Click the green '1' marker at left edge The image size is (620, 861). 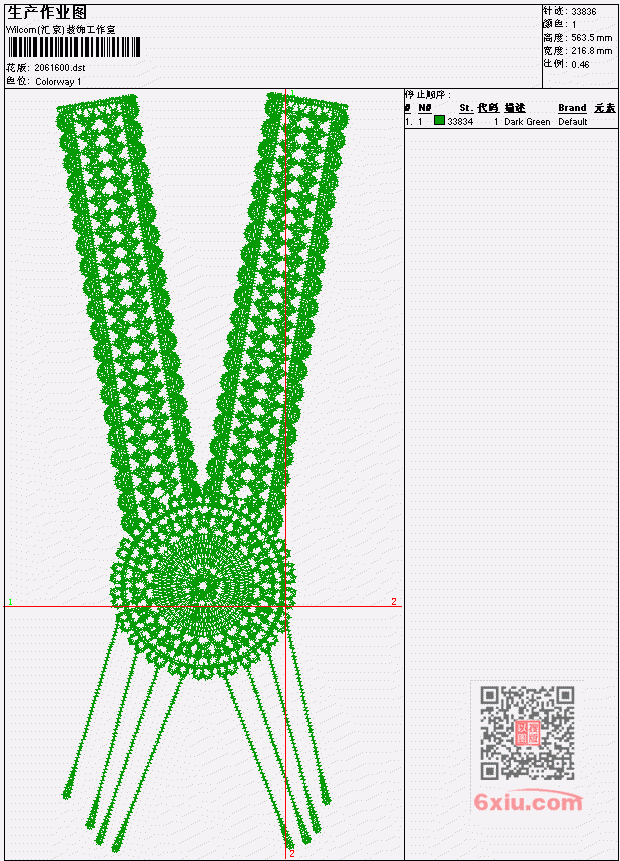pos(10,602)
